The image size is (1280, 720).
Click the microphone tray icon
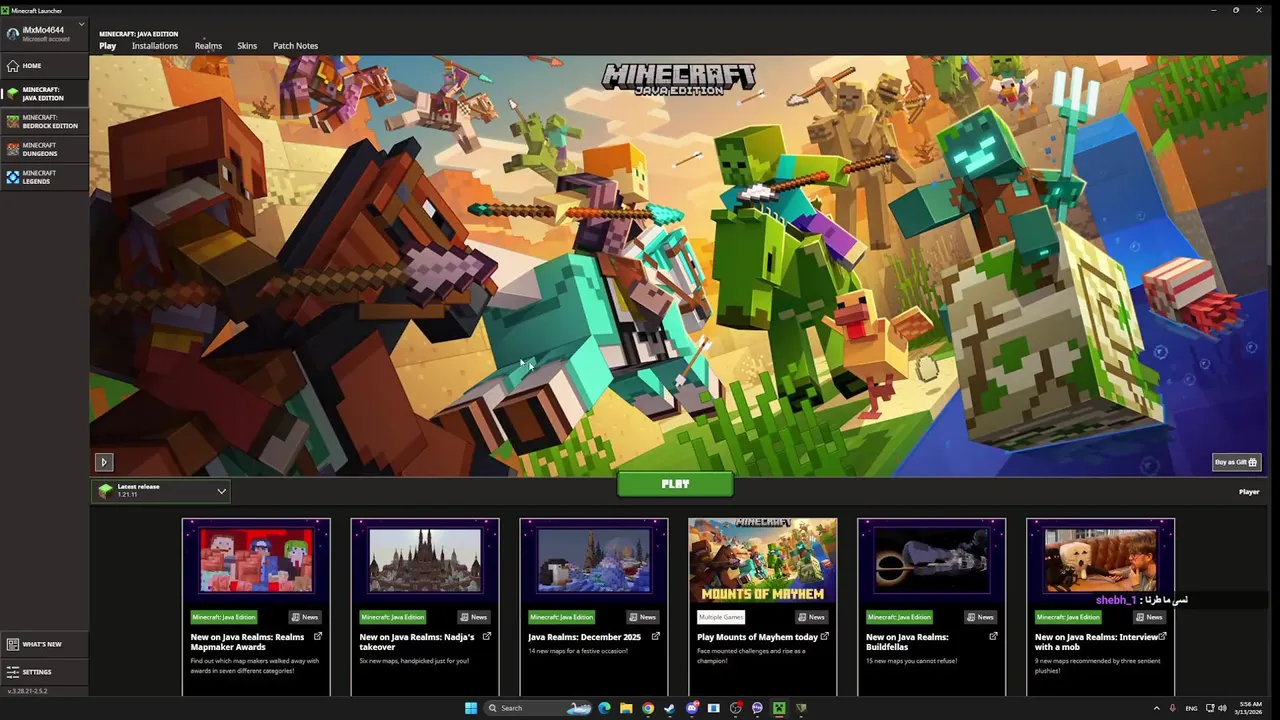point(1173,708)
